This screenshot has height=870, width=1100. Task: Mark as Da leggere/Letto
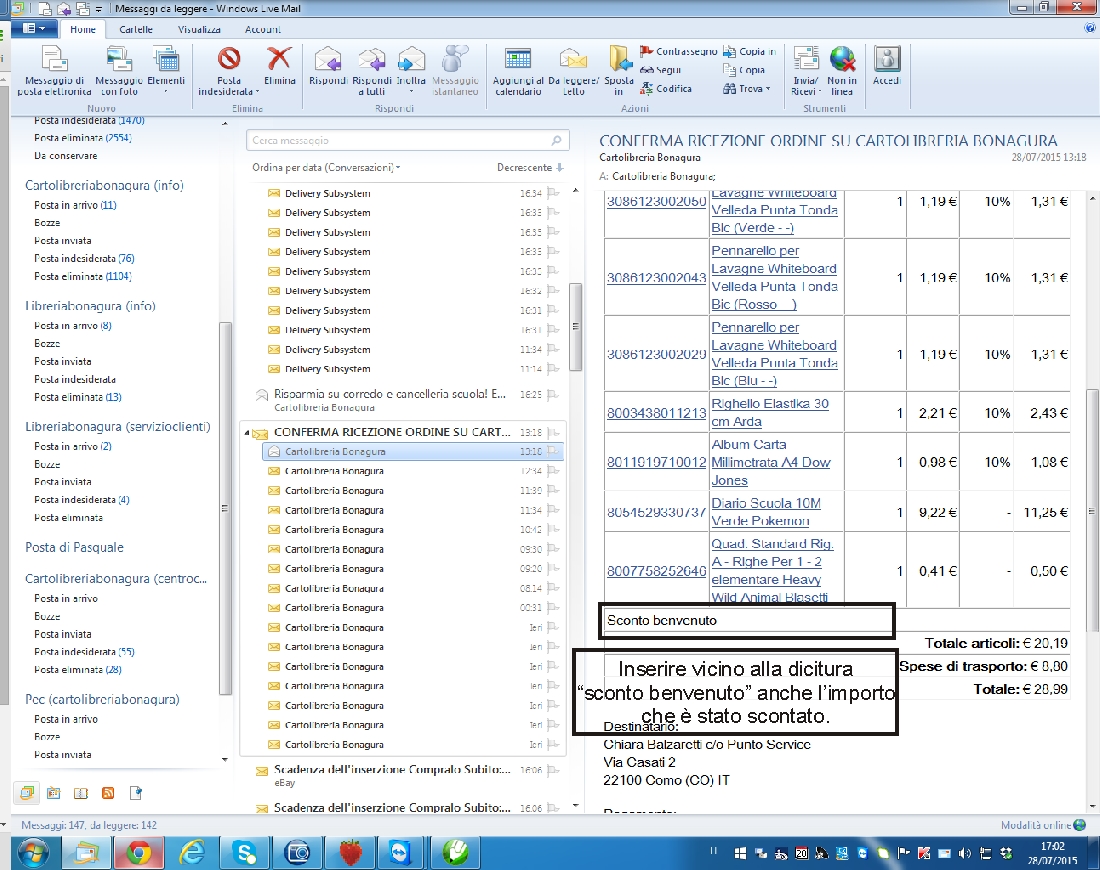[573, 70]
